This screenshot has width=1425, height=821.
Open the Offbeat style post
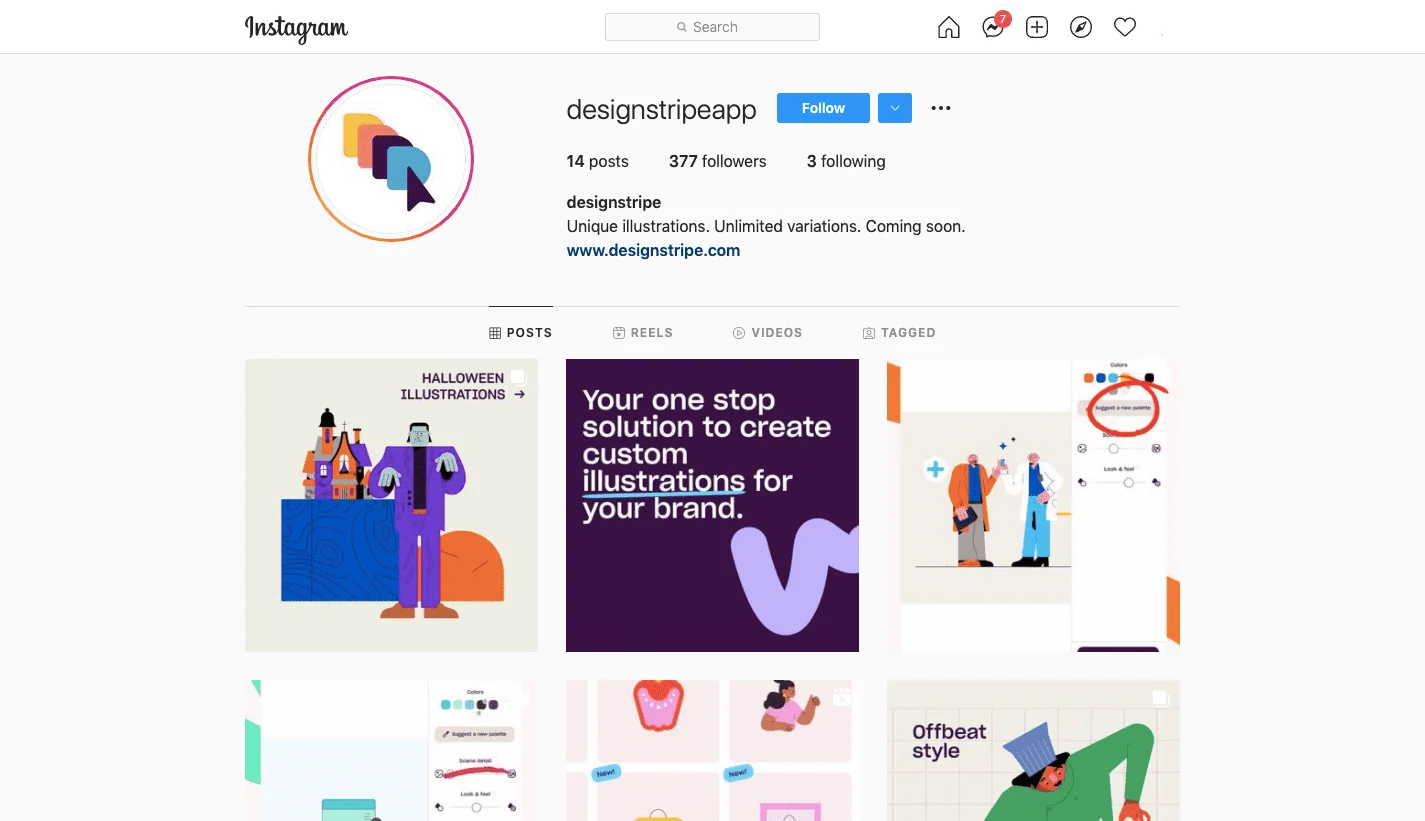[1033, 750]
